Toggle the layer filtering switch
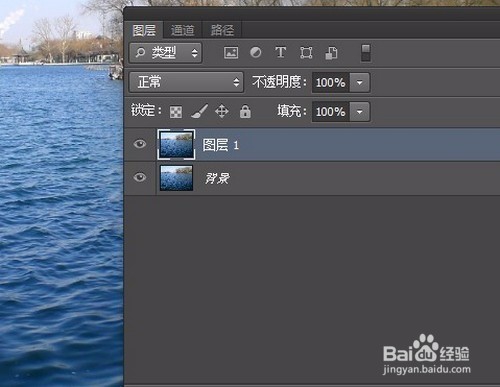Image resolution: width=500 pixels, height=387 pixels. [x=366, y=53]
